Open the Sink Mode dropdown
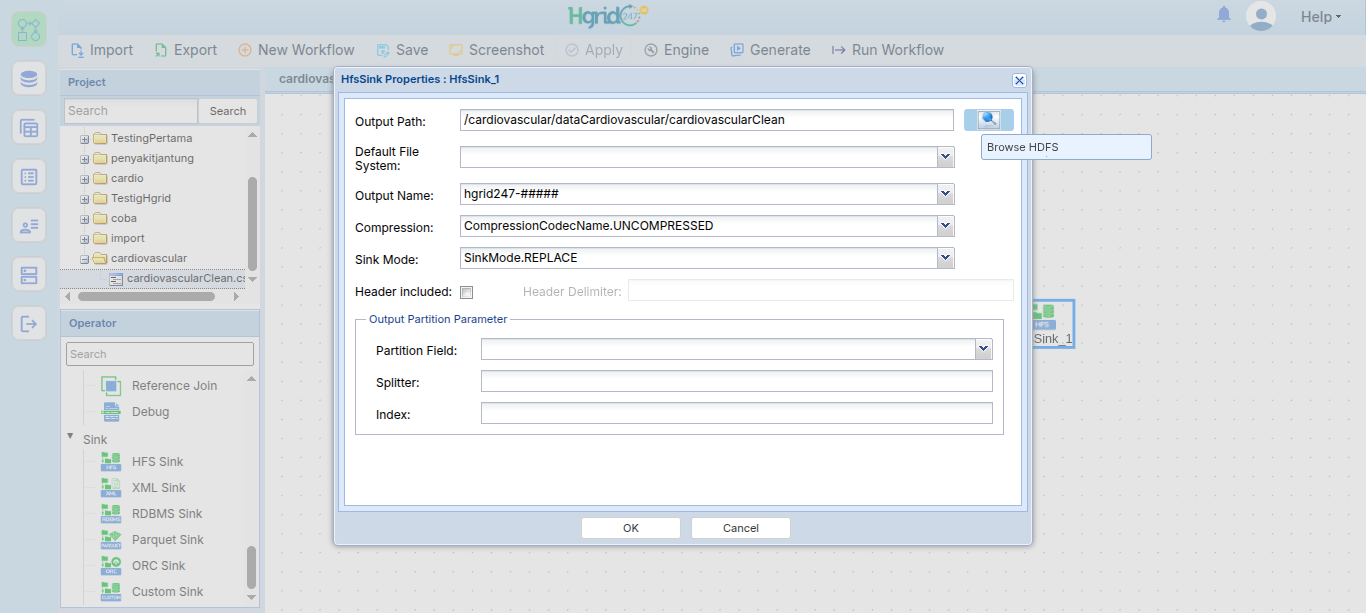Viewport: 1366px width, 613px height. [945, 258]
